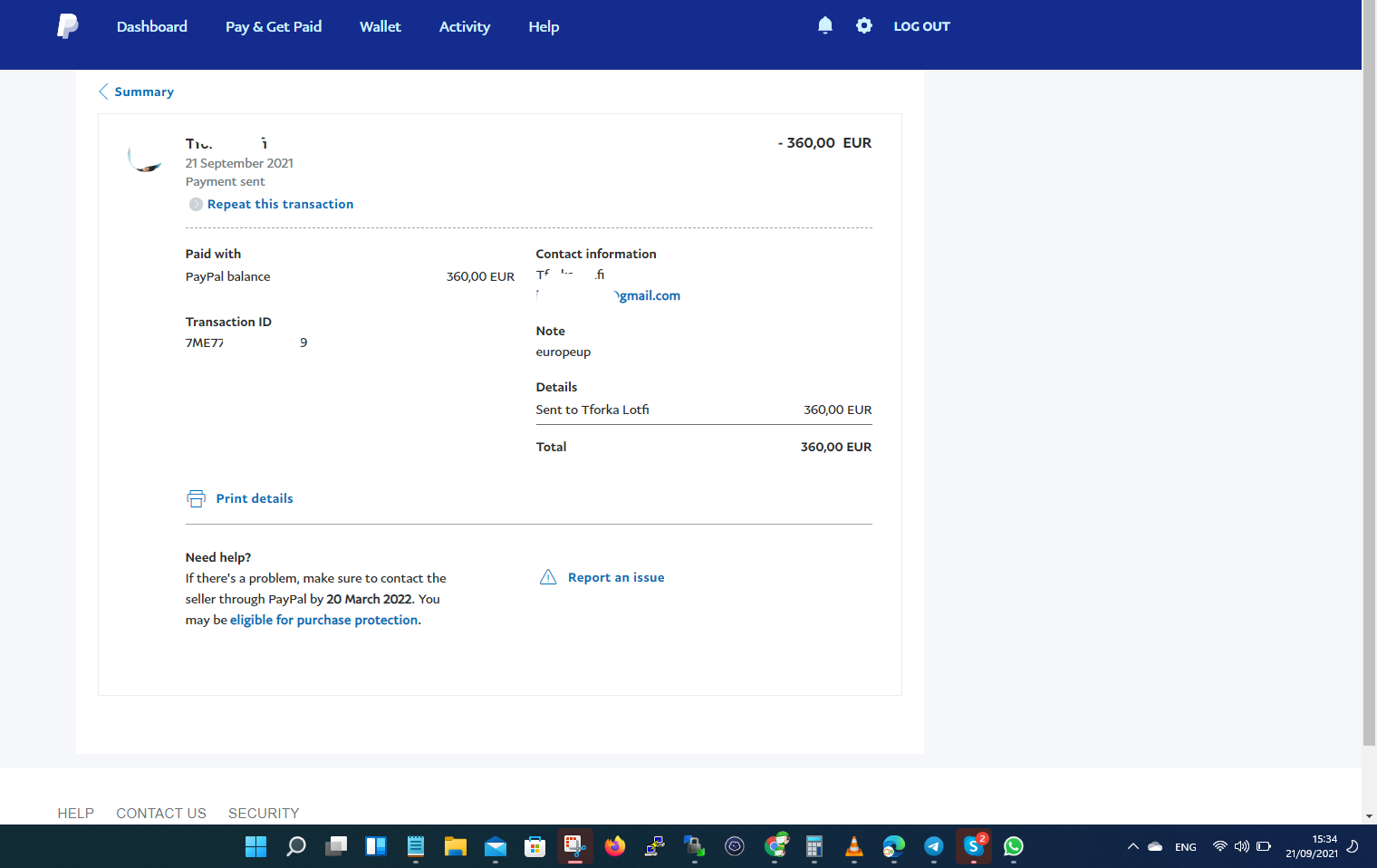Open the SECURITY footer link
This screenshot has width=1377, height=868.
click(x=264, y=813)
